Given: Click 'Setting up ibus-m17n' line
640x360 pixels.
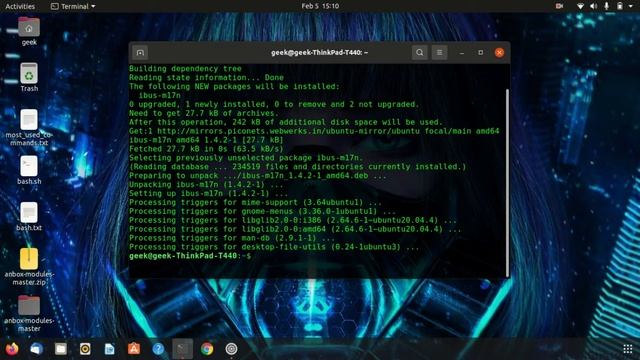Looking at the screenshot, I should coord(208,193).
